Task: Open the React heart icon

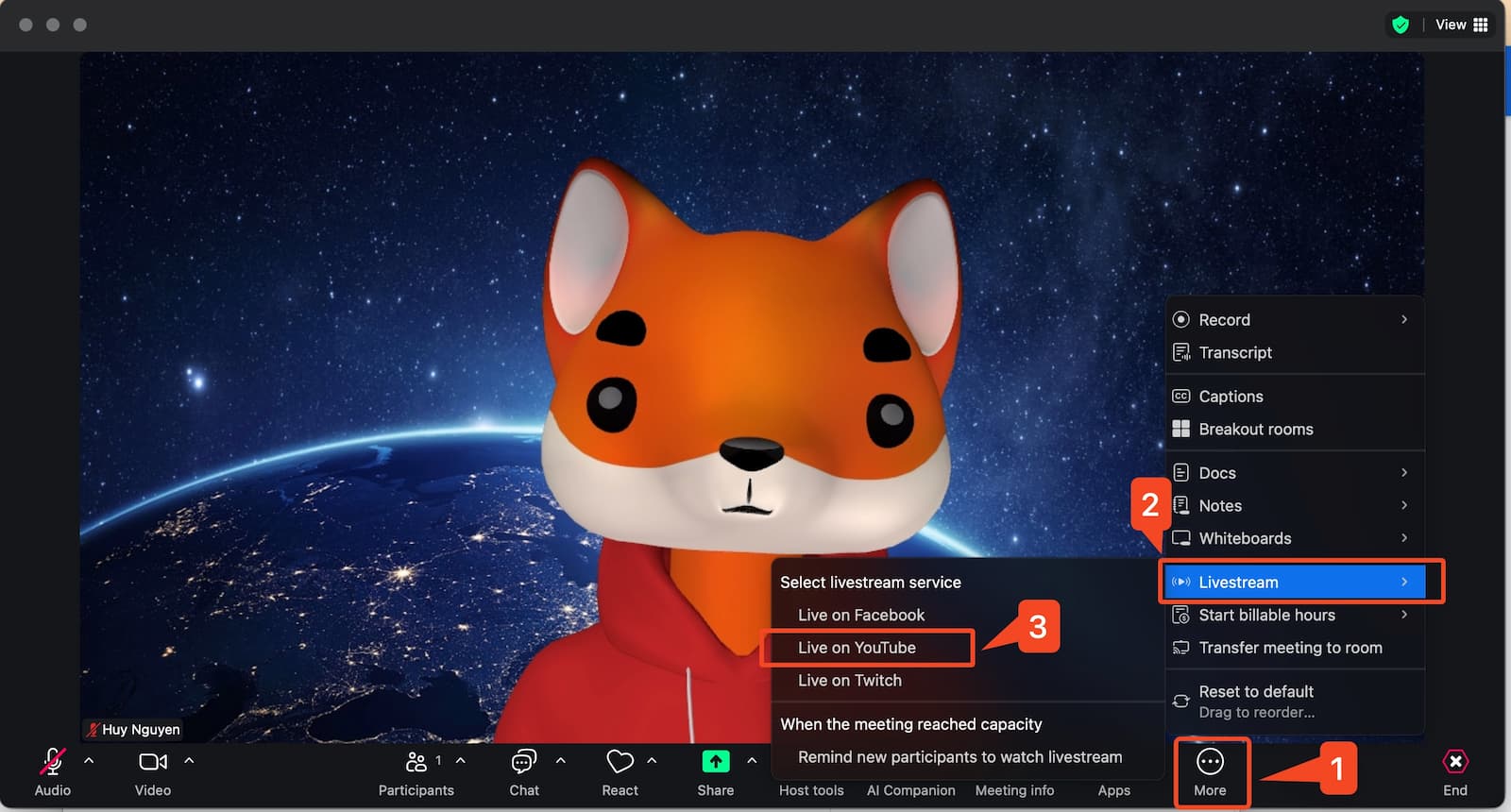Action: point(620,761)
